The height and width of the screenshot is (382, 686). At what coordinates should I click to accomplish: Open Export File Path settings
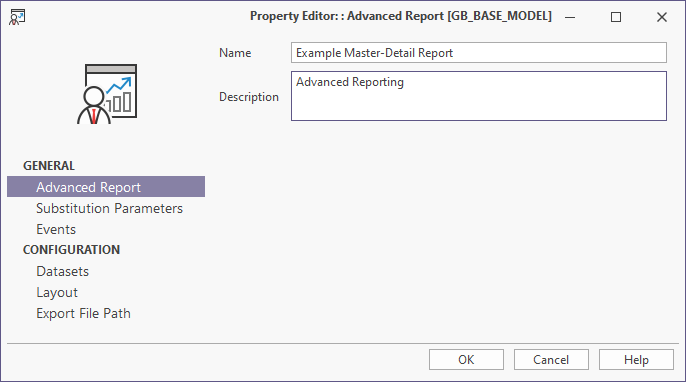click(83, 313)
